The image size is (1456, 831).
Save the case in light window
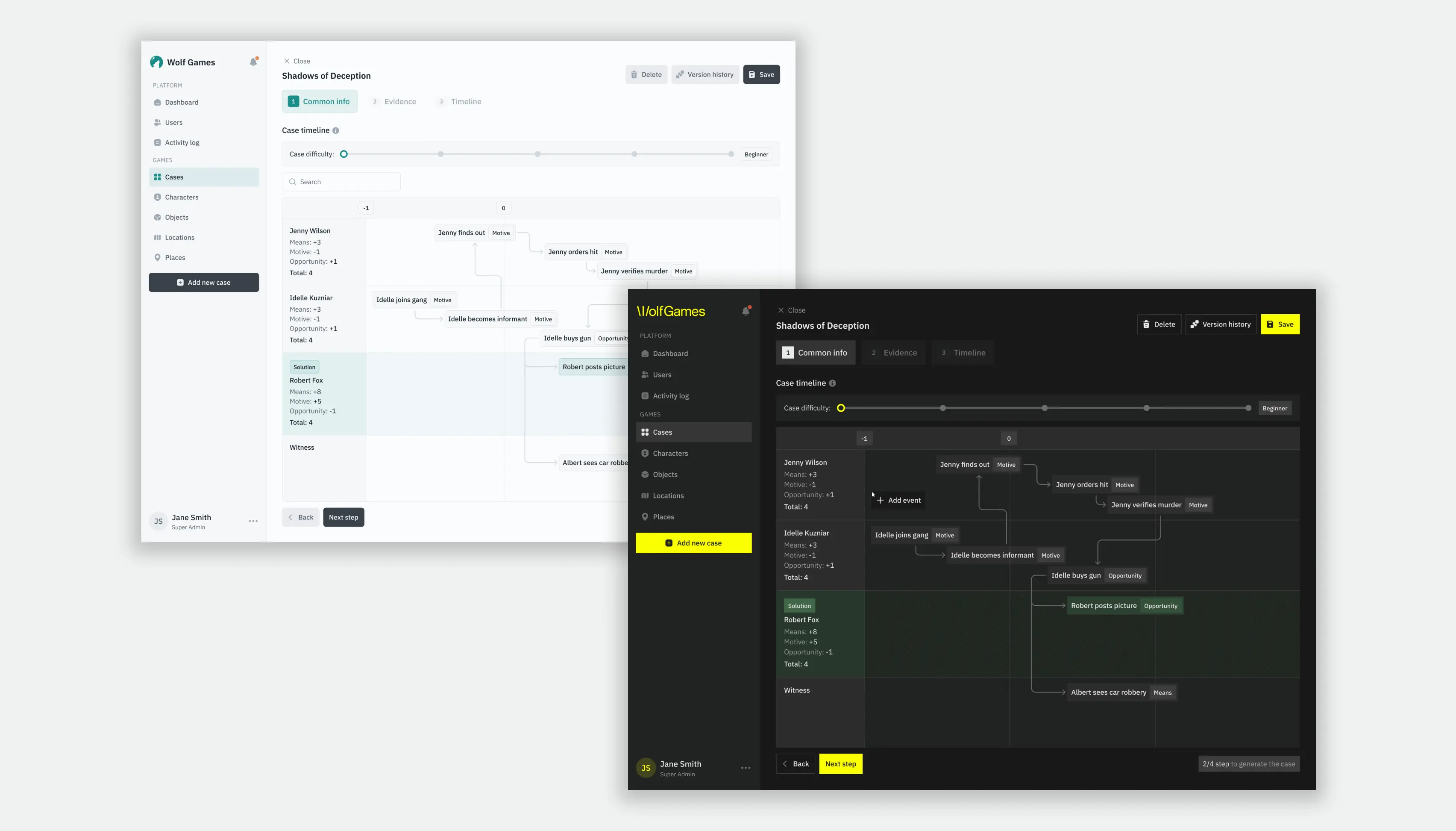pos(761,74)
